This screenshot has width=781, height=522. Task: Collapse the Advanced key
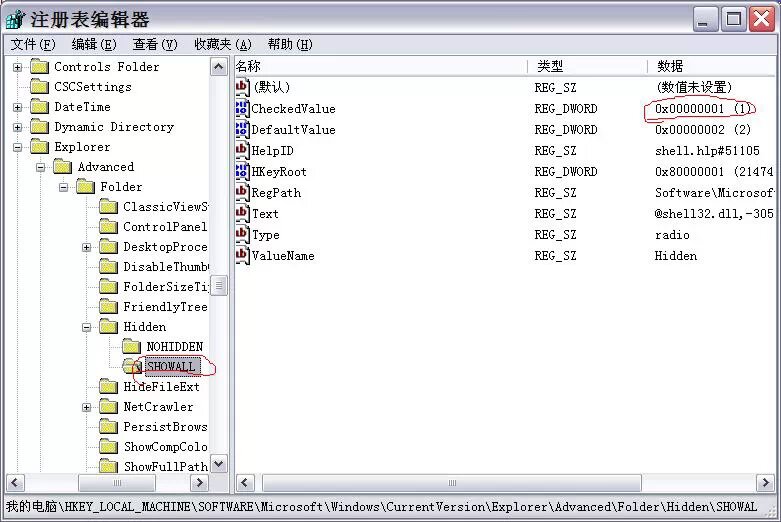(41, 167)
